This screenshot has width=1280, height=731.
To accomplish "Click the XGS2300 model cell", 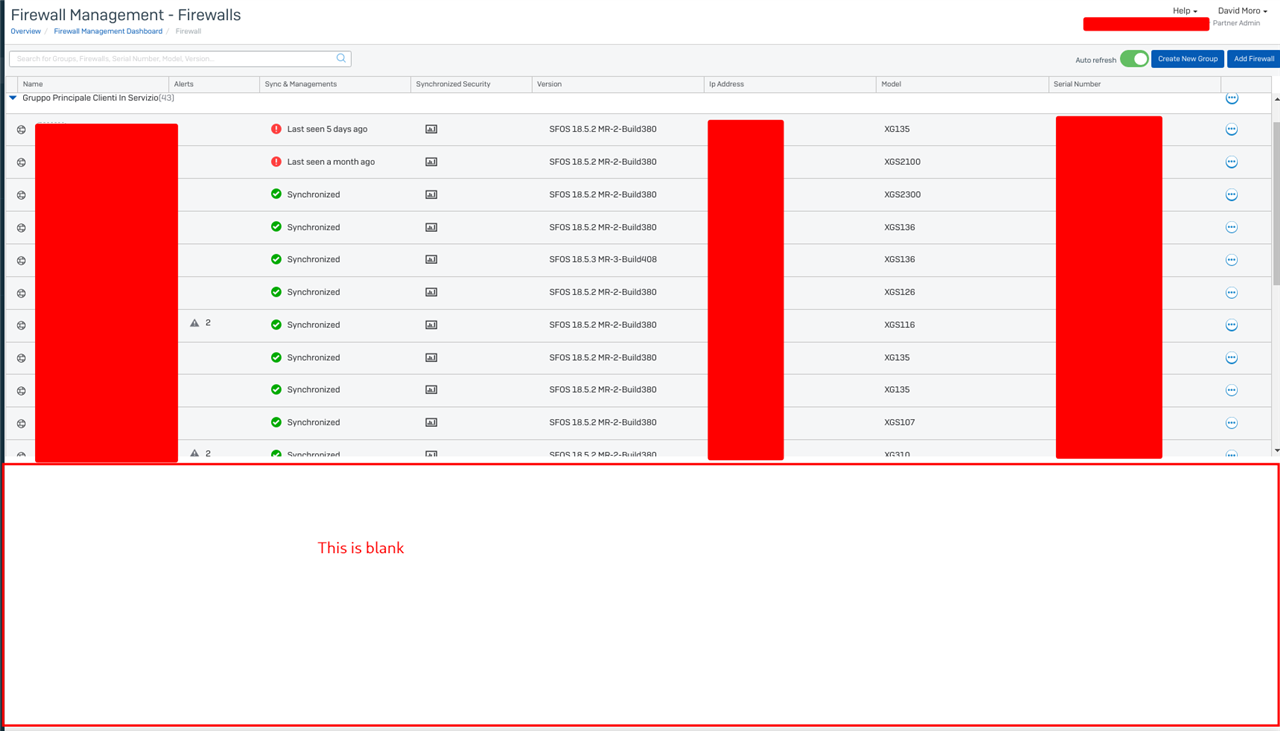I will tap(902, 194).
